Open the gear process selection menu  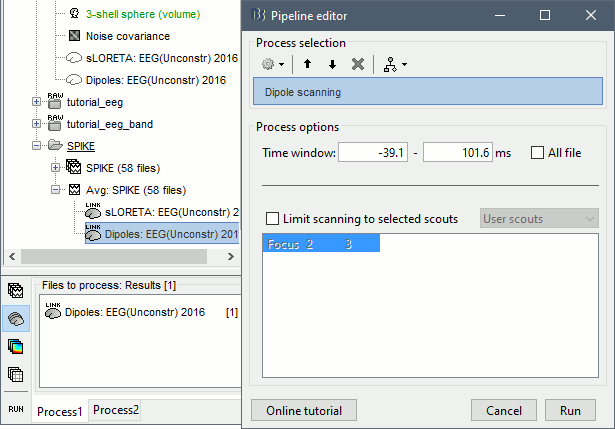pyautogui.click(x=272, y=64)
